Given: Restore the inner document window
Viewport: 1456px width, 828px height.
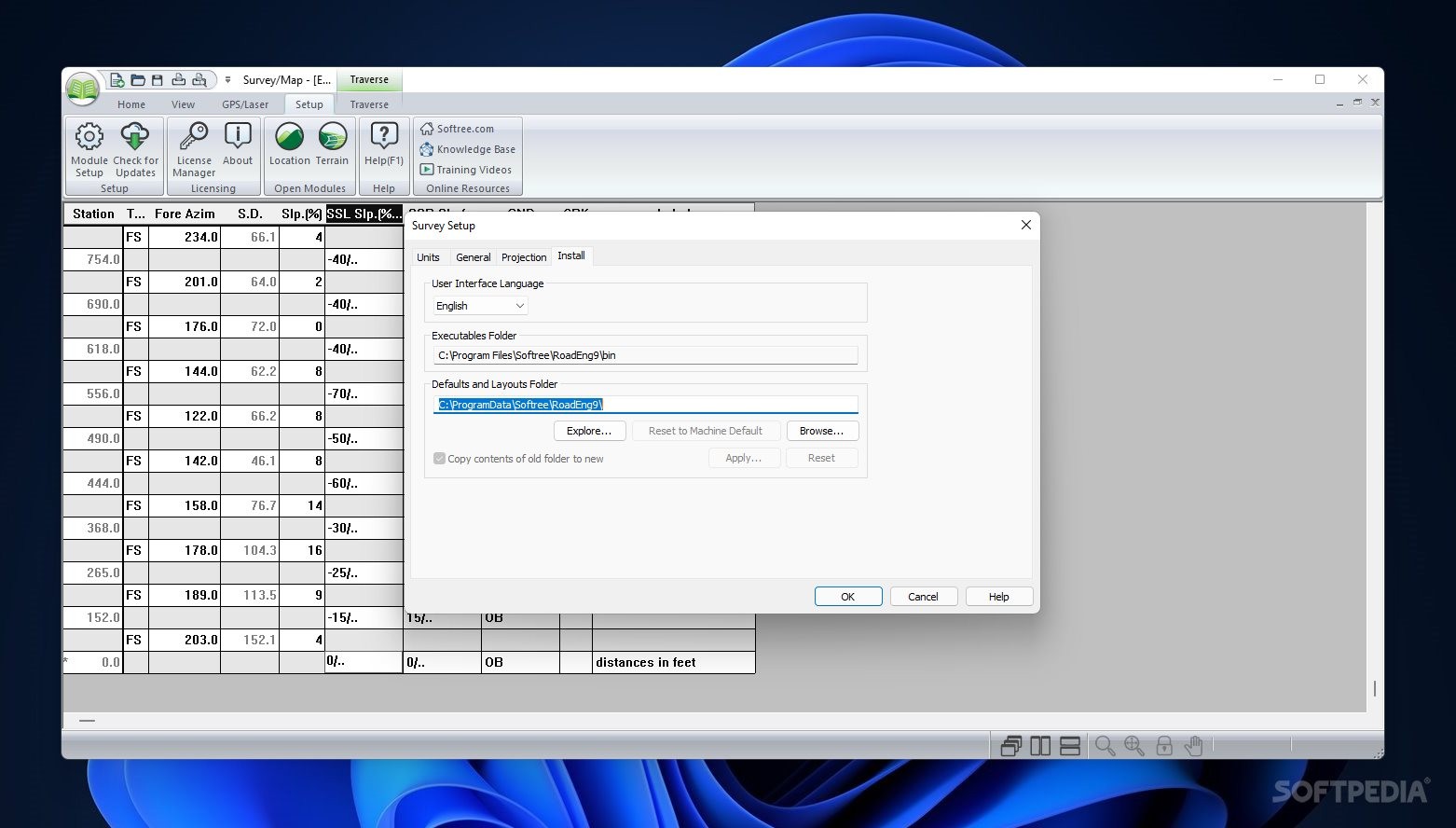Looking at the screenshot, I should click(x=1357, y=102).
